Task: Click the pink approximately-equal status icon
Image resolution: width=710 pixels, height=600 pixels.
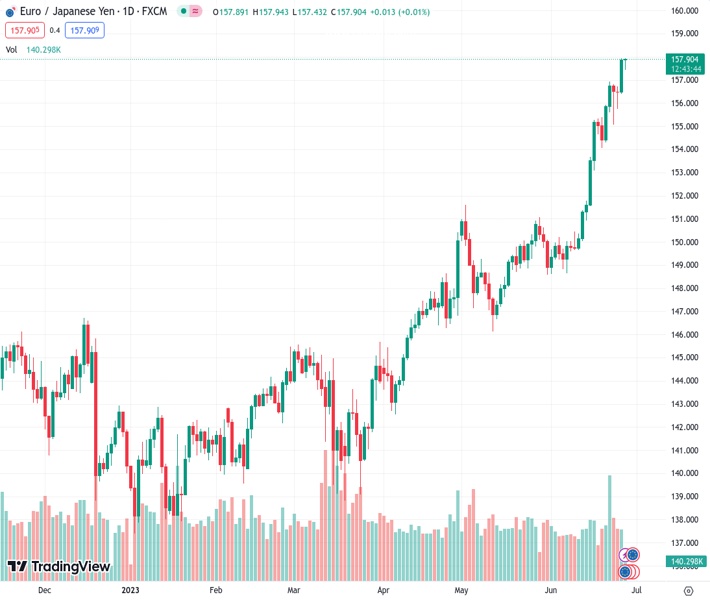Action: pyautogui.click(x=193, y=11)
